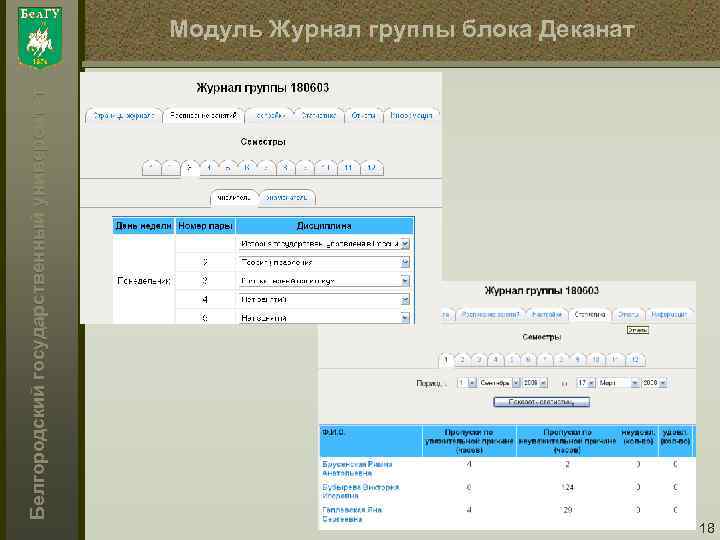Image resolution: width=720 pixels, height=540 pixels.
Task: Select semester 4 tab in lower statistics window
Action: (x=495, y=360)
